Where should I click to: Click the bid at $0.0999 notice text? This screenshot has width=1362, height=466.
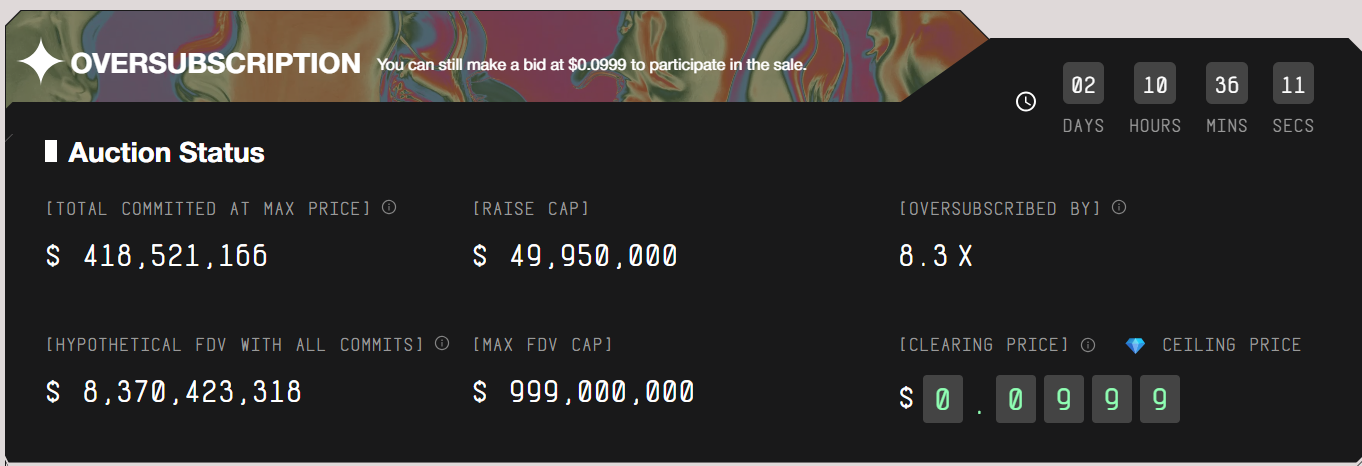(591, 65)
